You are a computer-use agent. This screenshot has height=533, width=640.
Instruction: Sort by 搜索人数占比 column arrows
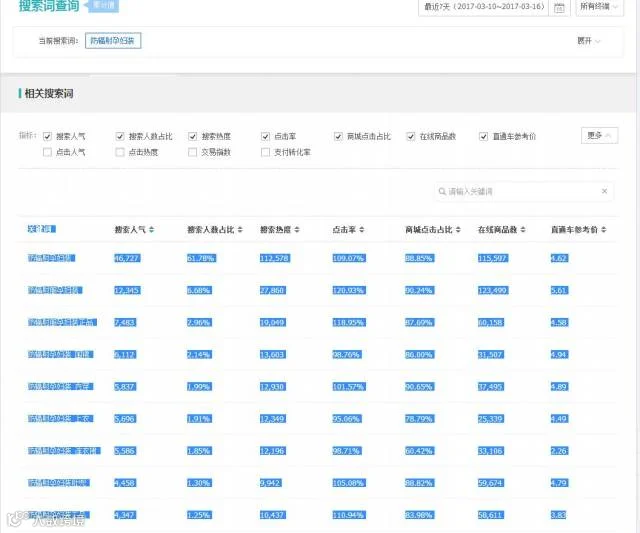point(240,230)
